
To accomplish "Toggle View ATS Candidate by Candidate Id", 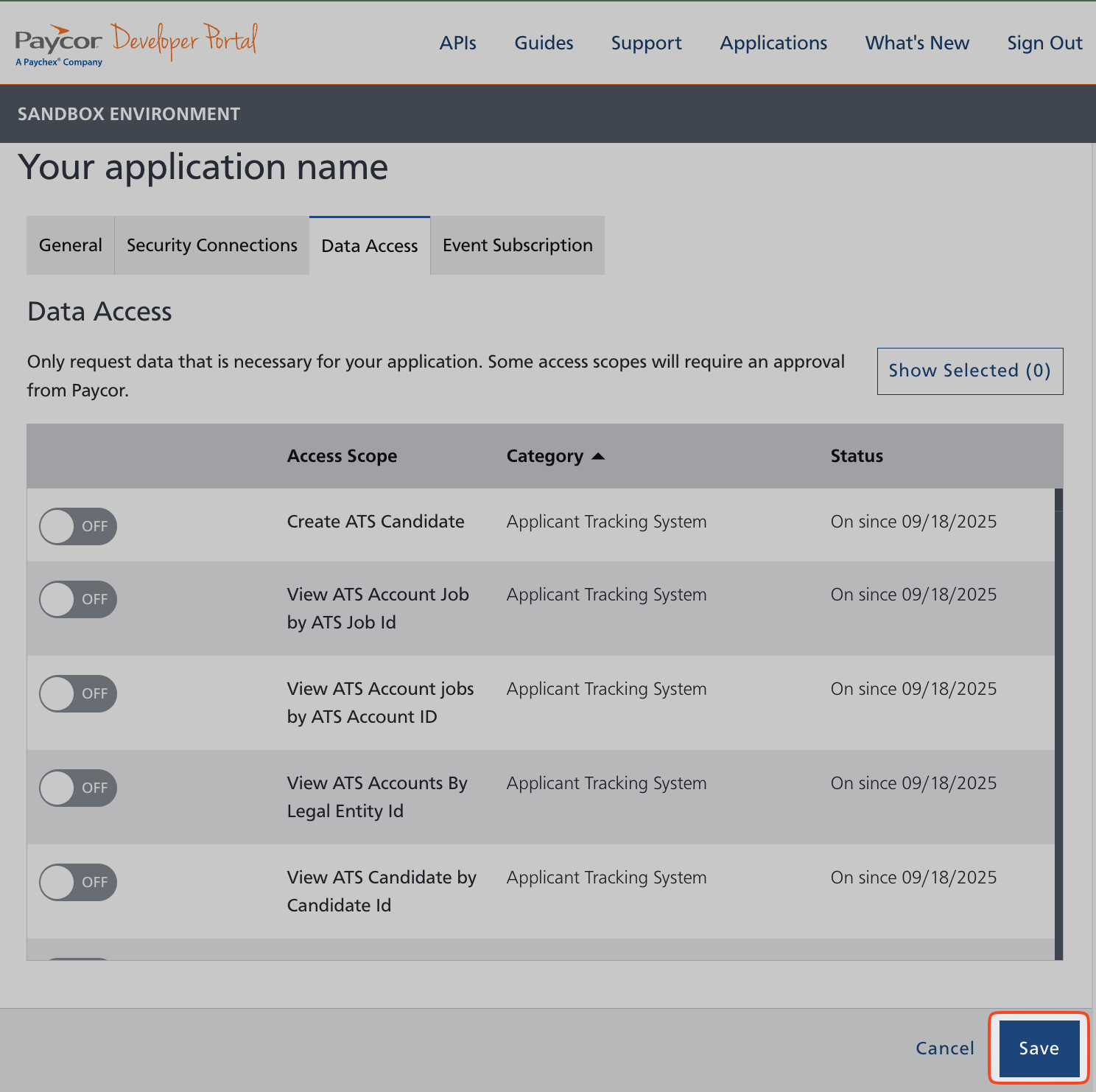I will (x=78, y=882).
